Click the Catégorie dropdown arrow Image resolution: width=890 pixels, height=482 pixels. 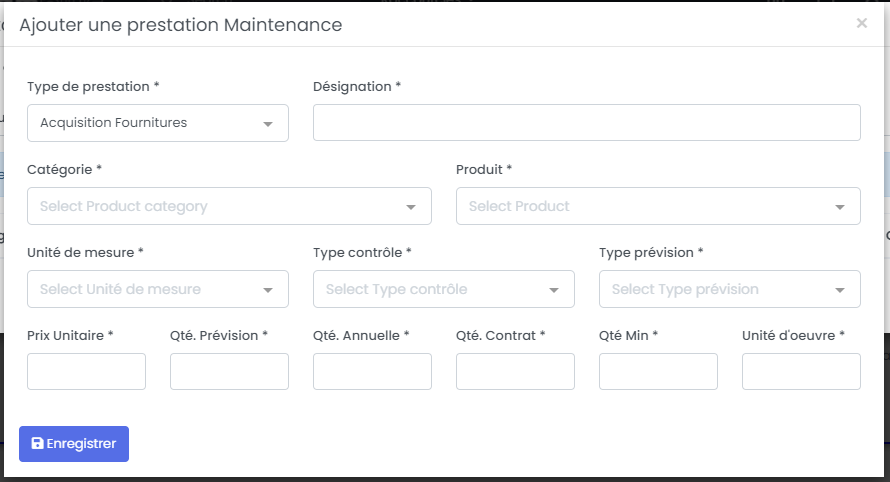[411, 207]
